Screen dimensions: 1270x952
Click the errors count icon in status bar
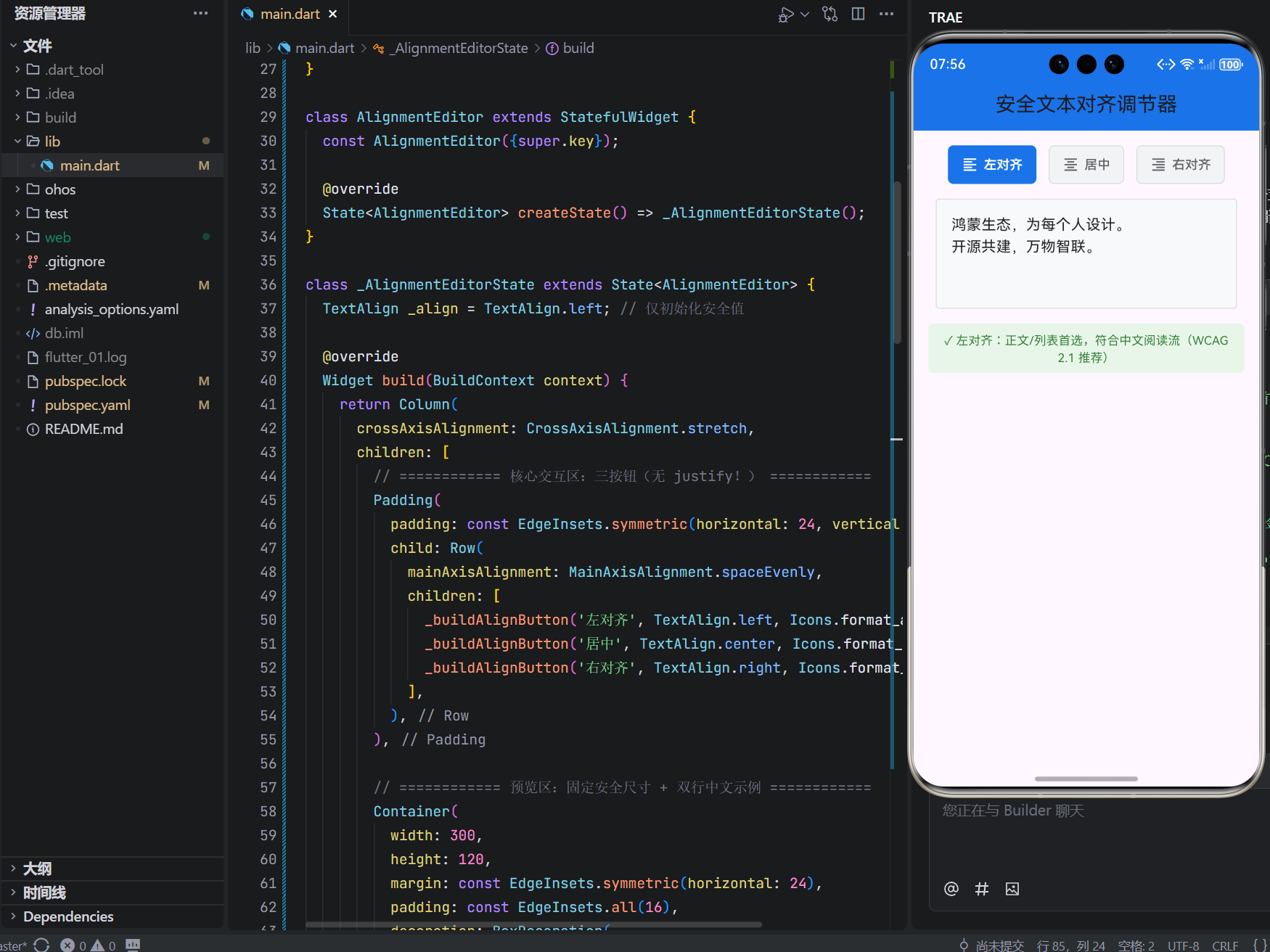click(73, 945)
